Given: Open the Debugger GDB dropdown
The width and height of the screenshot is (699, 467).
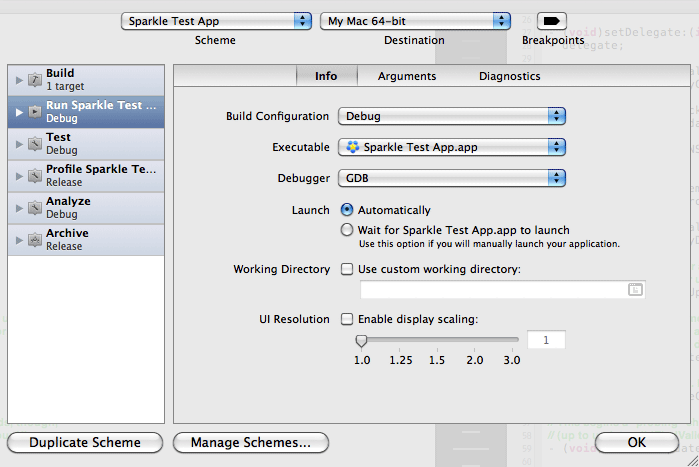Looking at the screenshot, I should point(452,178).
